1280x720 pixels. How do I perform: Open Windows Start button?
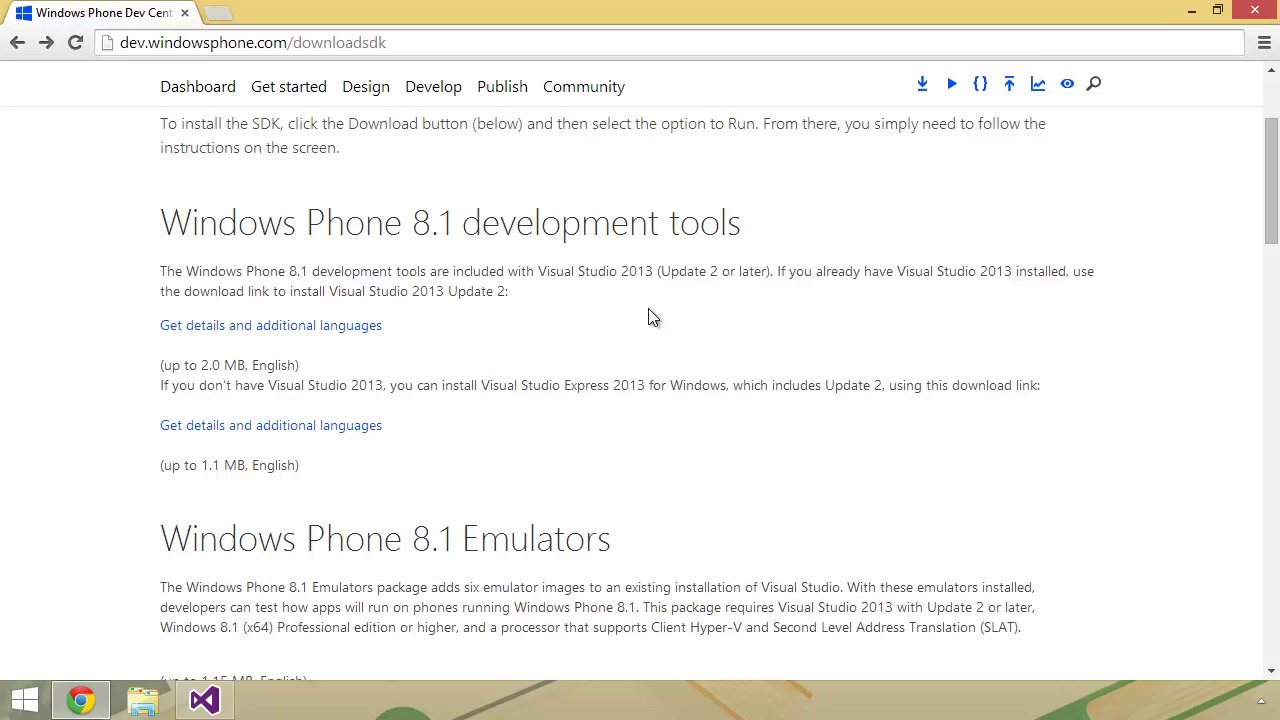(x=24, y=700)
